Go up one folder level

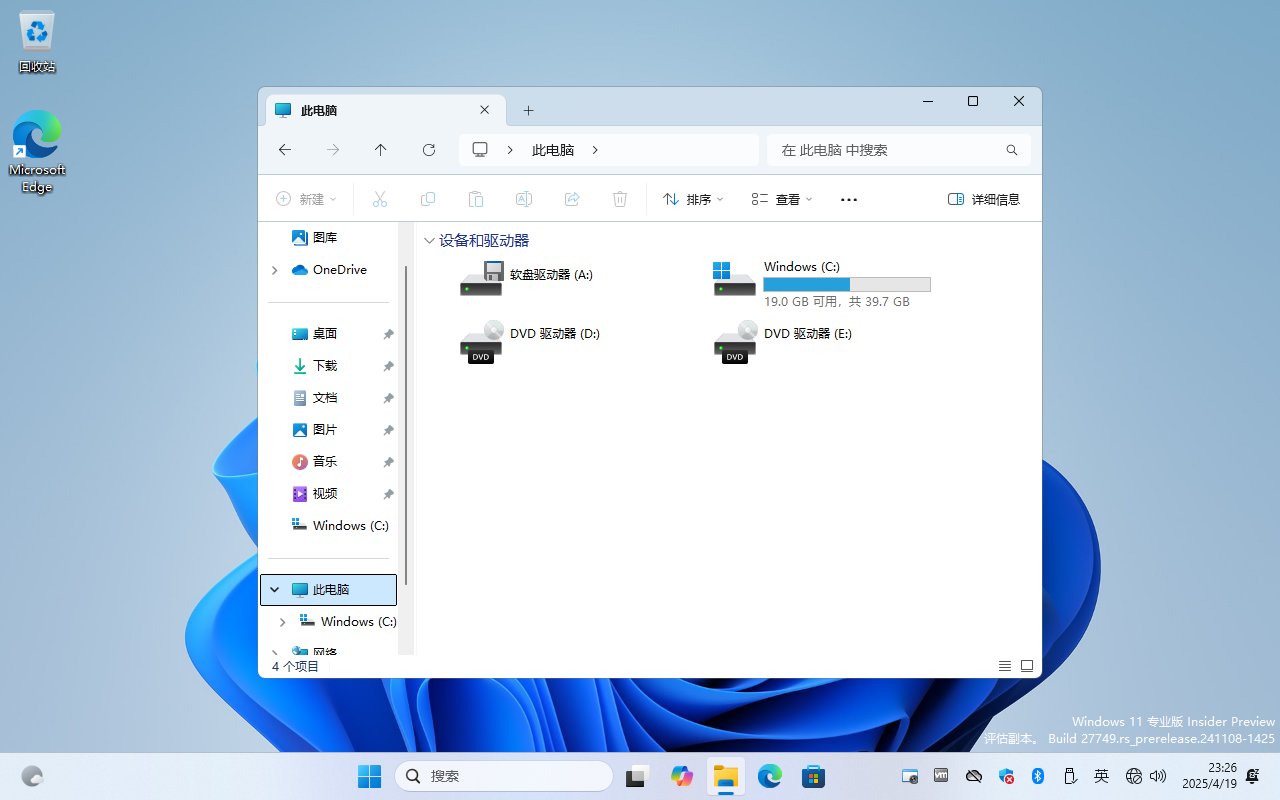381,150
